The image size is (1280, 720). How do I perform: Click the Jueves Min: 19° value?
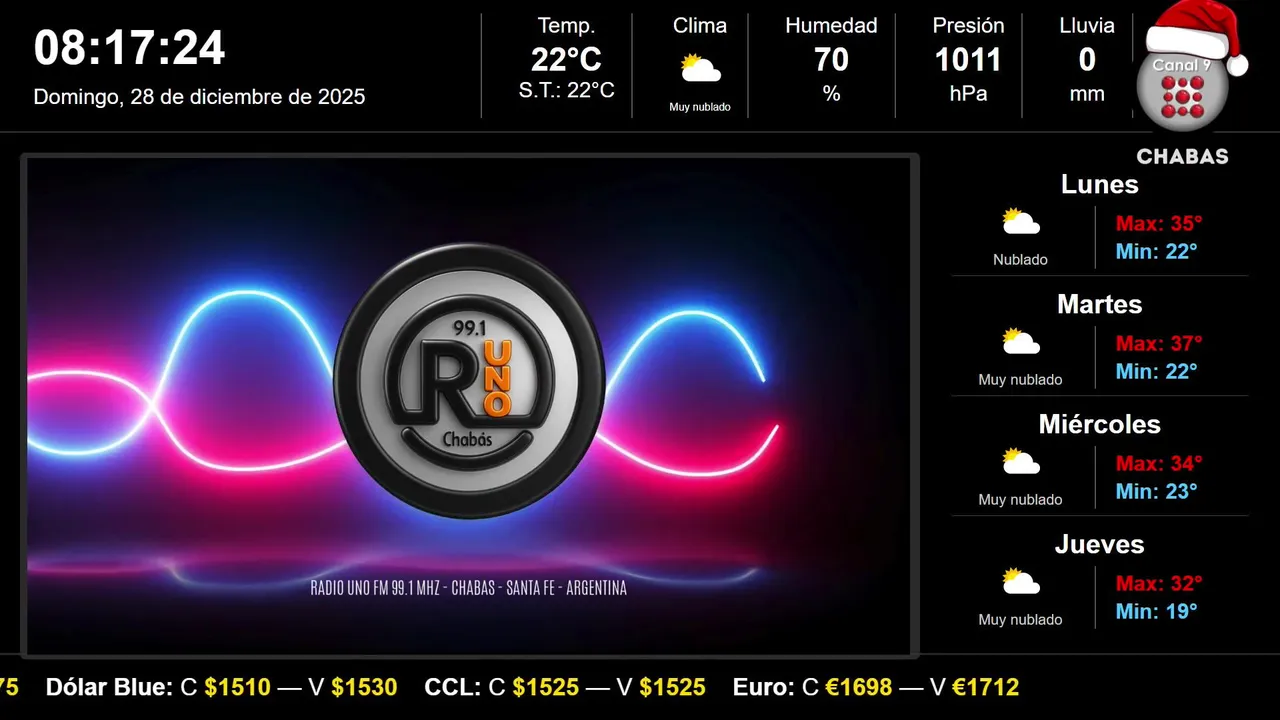[1156, 611]
